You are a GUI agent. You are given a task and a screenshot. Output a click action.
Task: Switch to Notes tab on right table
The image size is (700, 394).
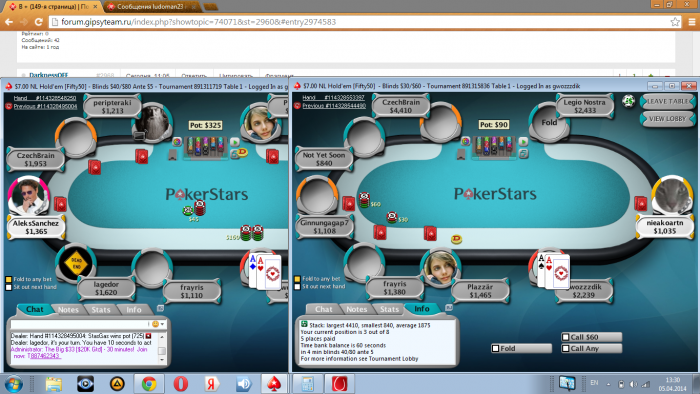(x=357, y=309)
